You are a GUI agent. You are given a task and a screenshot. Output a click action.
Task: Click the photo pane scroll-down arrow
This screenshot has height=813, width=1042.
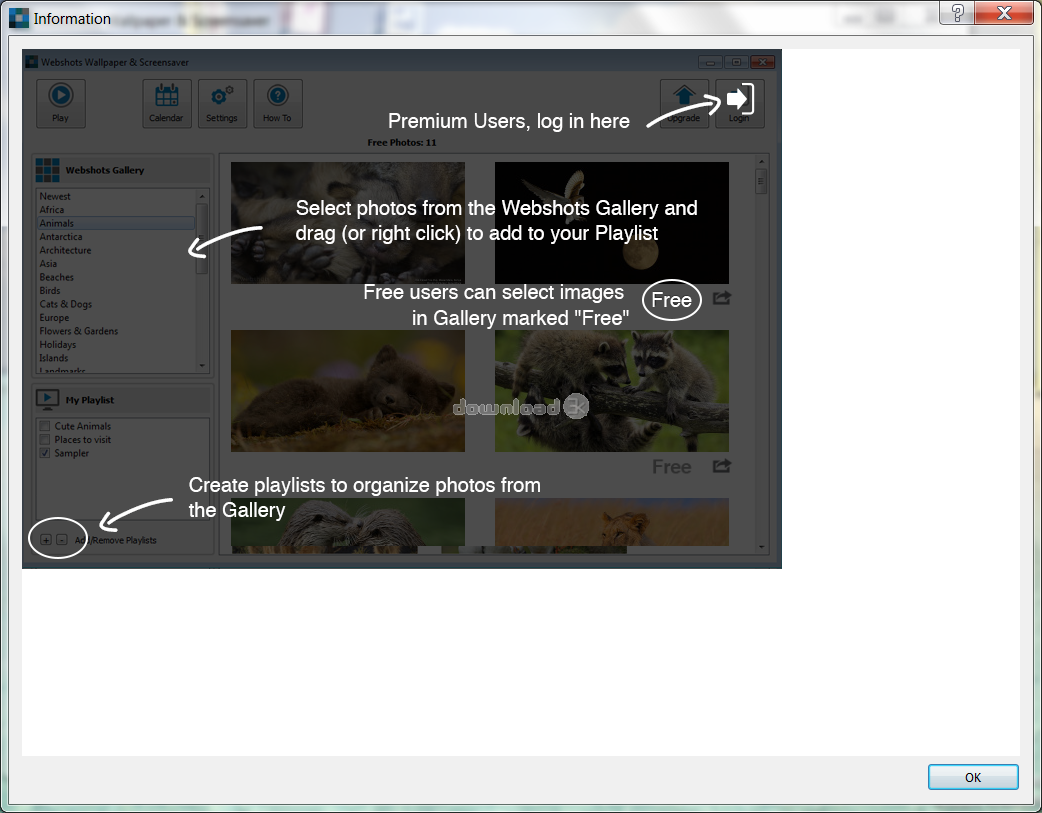click(762, 547)
